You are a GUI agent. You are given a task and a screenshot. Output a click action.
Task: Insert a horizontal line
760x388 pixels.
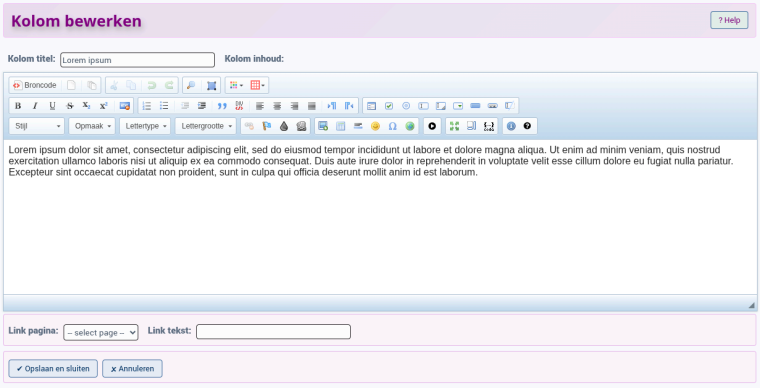click(358, 126)
